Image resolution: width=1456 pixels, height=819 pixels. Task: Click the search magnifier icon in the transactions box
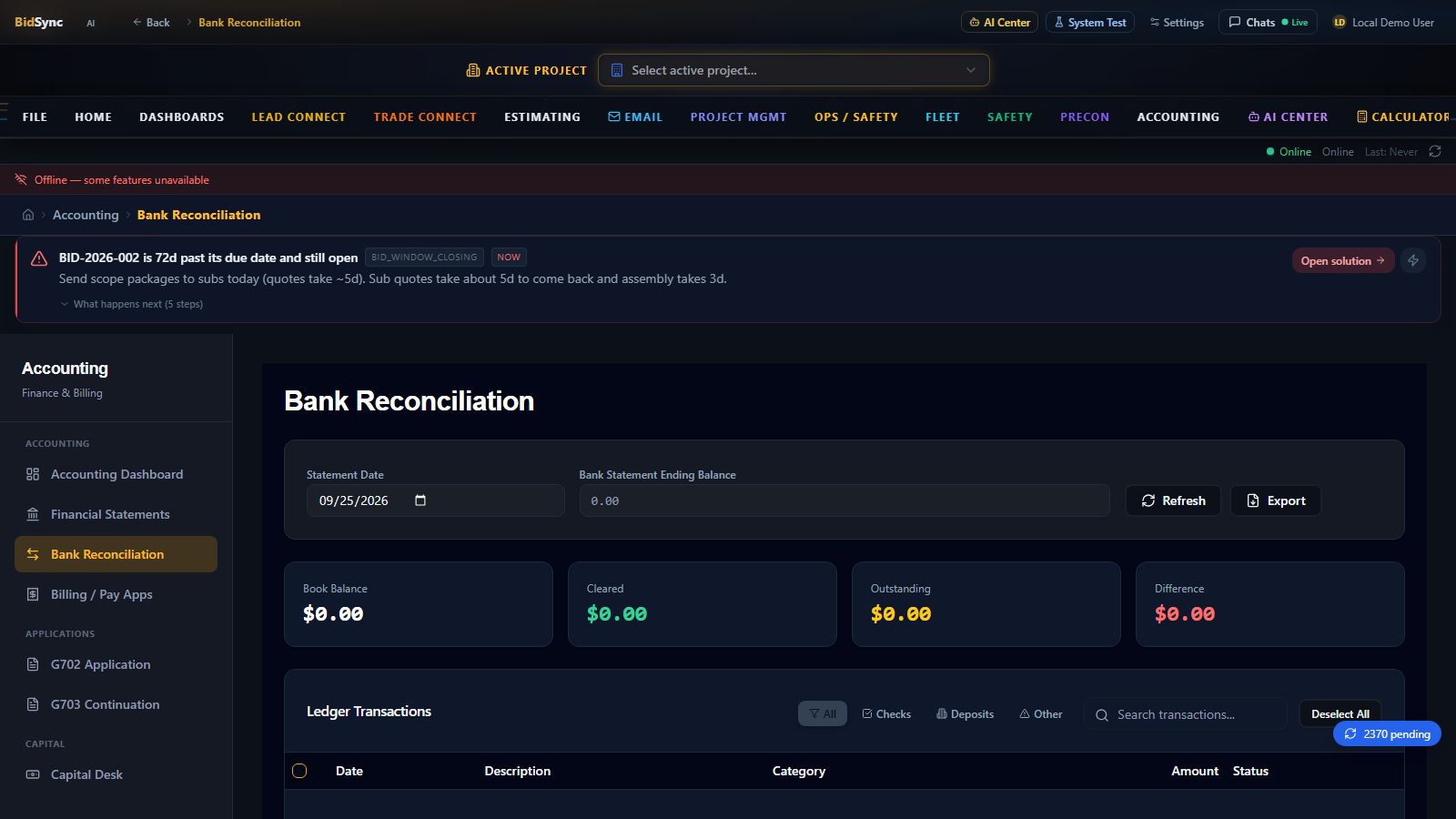1102,715
